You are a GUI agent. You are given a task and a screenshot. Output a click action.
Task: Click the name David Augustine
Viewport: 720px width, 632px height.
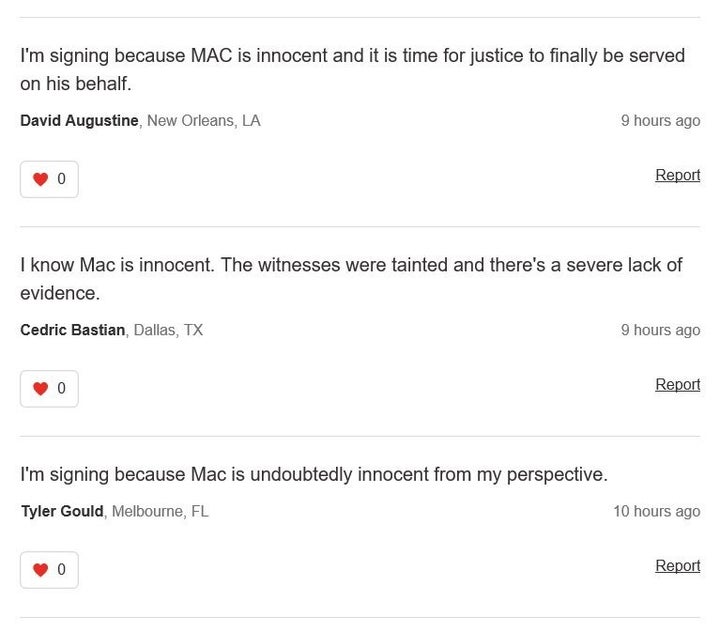click(x=79, y=121)
